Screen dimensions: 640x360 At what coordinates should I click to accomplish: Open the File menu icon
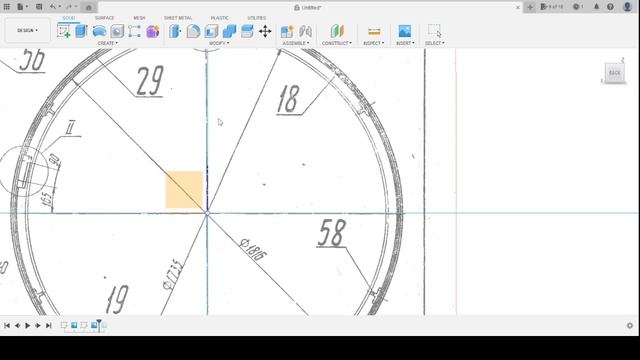(x=20, y=7)
